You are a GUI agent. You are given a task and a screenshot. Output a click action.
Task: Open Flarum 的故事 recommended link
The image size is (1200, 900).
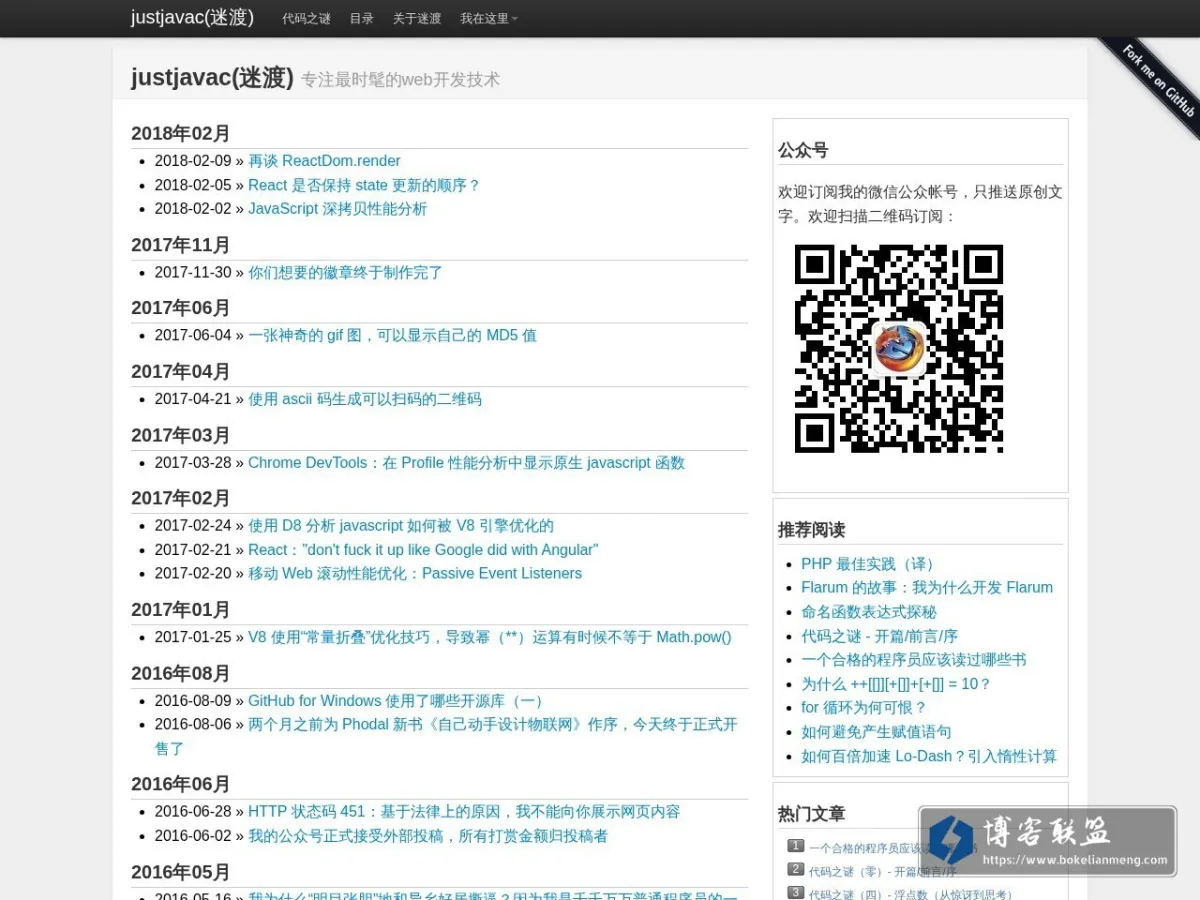(927, 588)
